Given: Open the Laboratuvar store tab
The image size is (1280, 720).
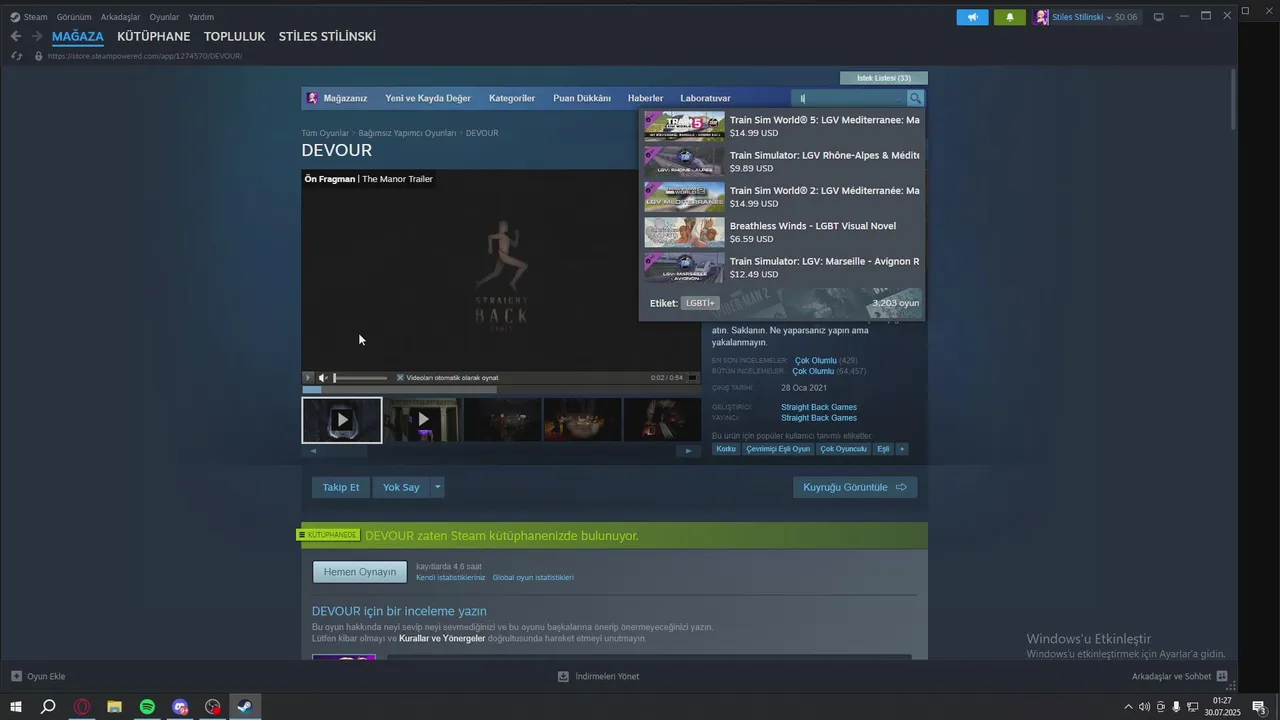Looking at the screenshot, I should point(705,98).
